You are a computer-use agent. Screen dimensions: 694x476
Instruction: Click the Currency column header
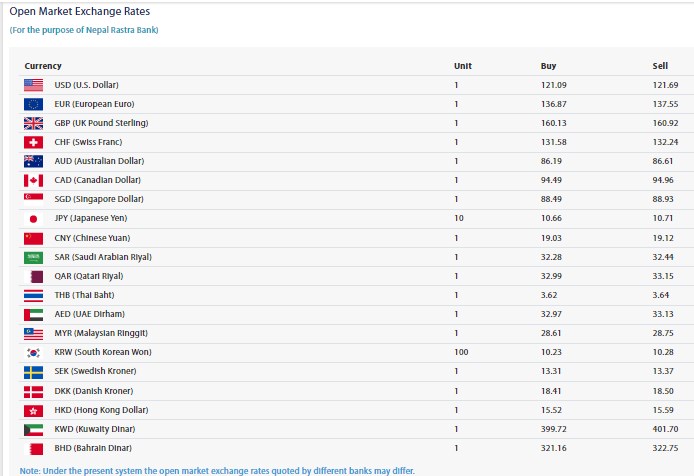[43, 66]
